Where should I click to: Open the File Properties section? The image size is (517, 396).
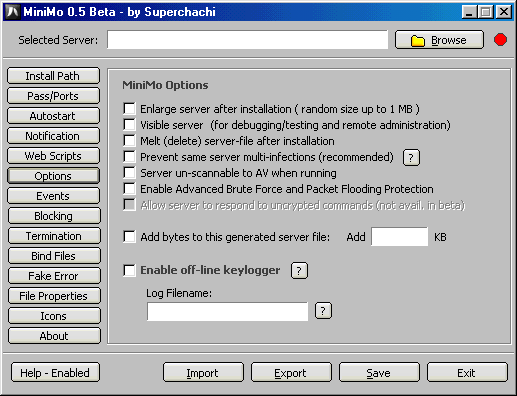[54, 296]
